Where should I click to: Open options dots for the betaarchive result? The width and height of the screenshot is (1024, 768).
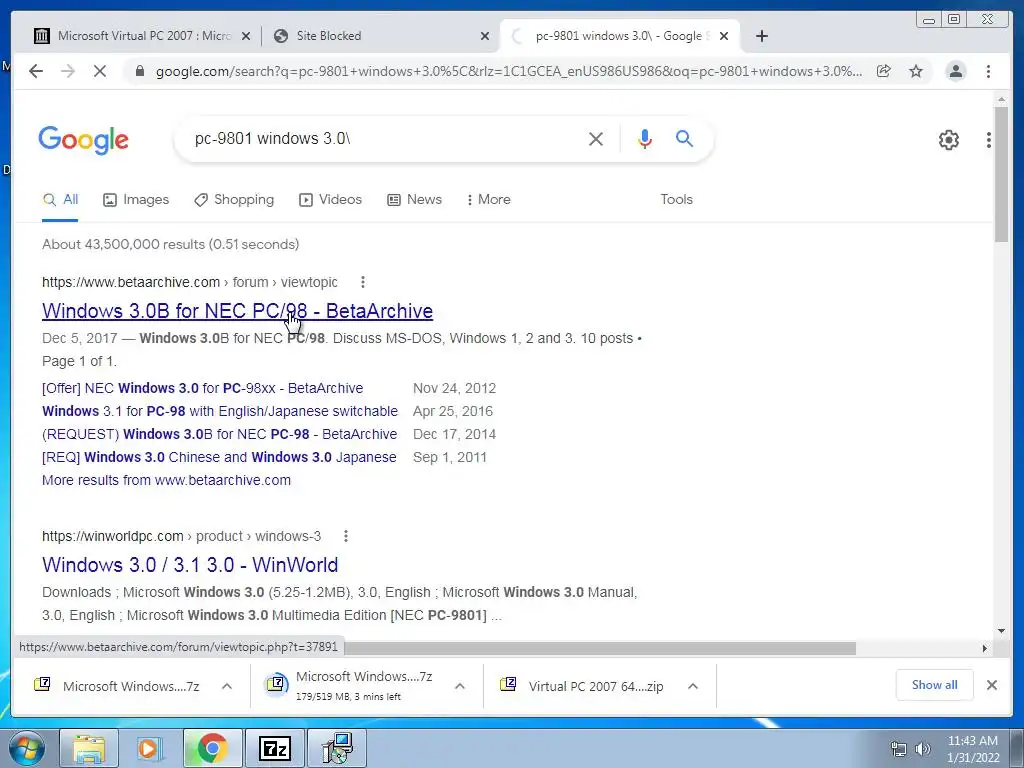362,282
